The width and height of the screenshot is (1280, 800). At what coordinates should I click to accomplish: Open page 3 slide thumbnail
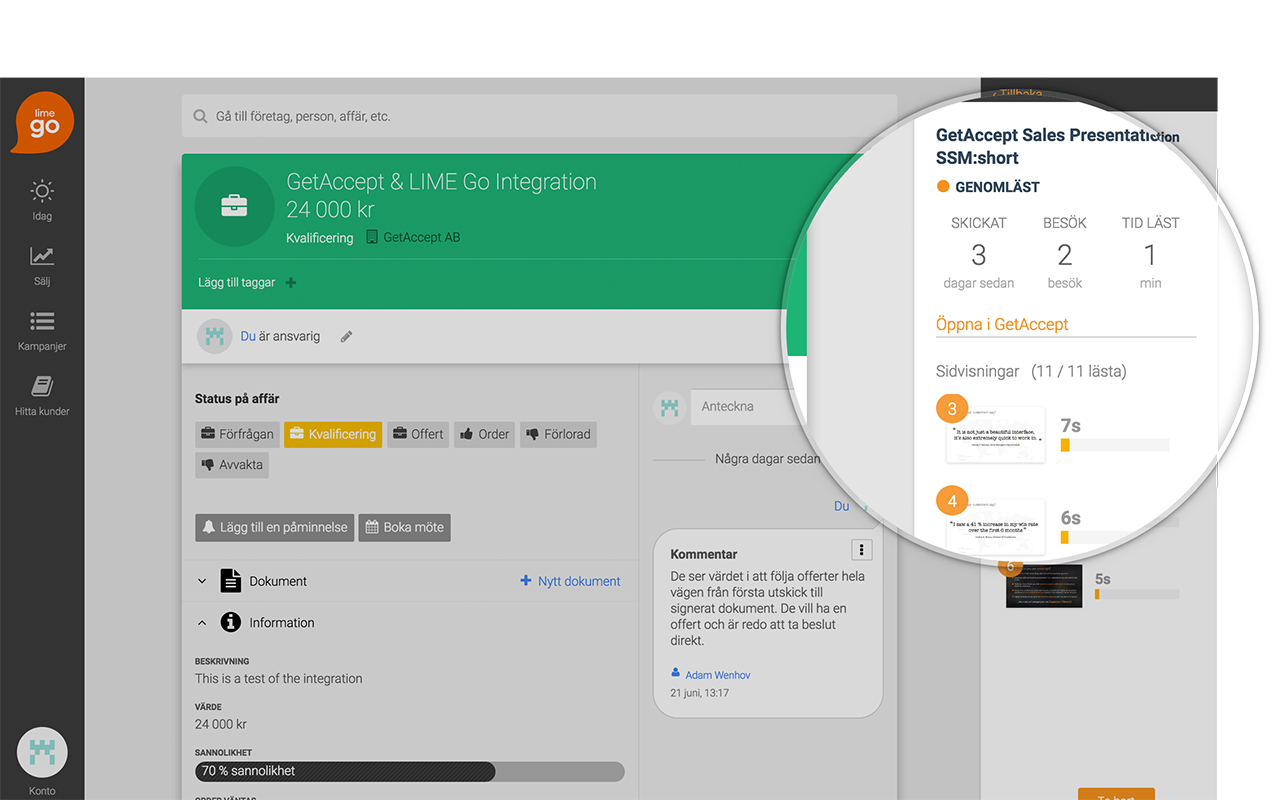(996, 435)
